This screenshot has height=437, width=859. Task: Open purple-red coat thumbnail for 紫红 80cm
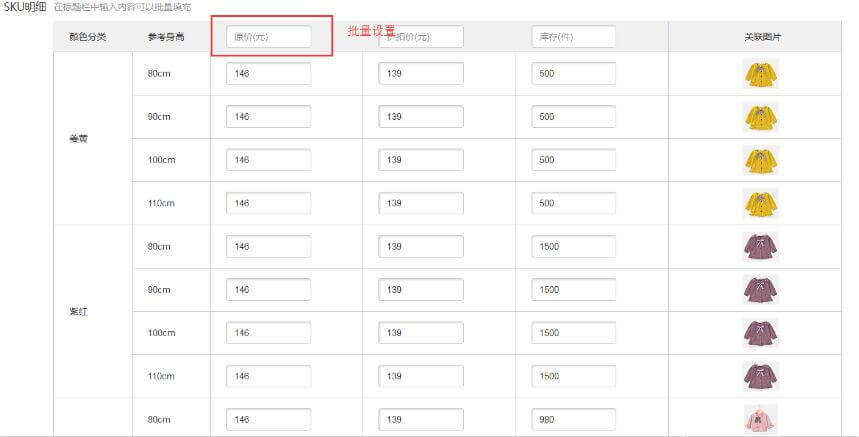coord(761,246)
